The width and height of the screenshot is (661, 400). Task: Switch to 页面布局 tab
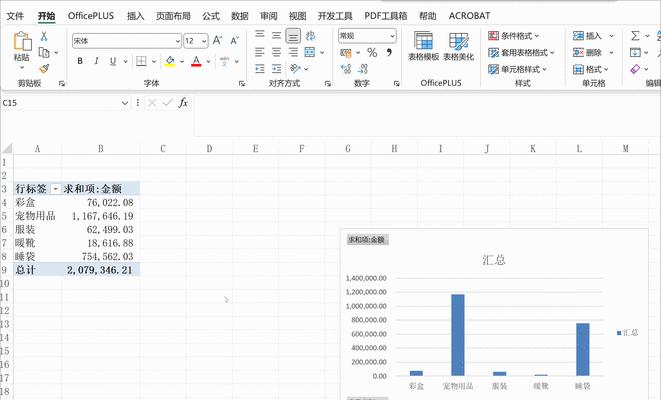(x=173, y=16)
